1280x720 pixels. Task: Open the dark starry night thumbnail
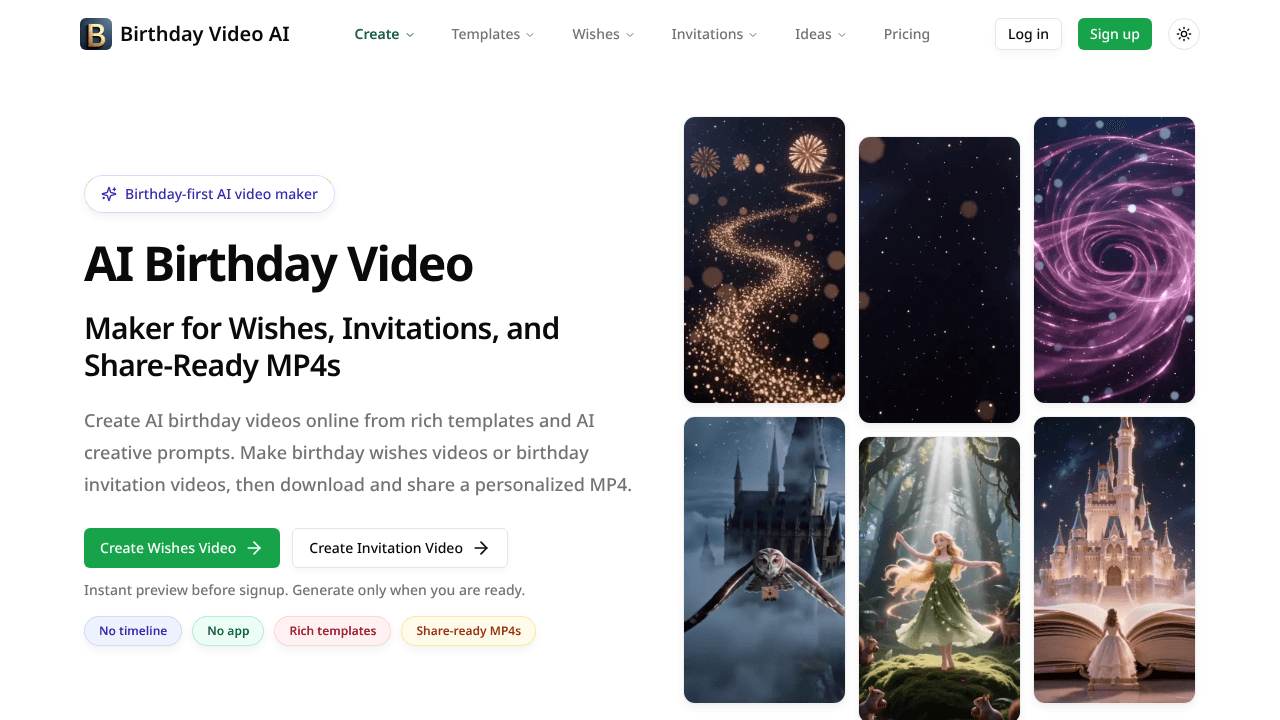pos(939,280)
